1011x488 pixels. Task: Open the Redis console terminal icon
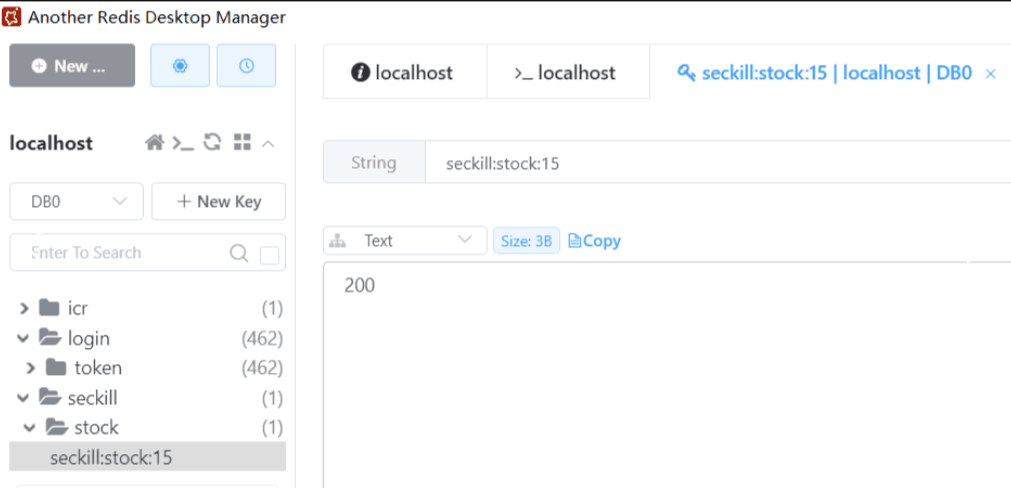(182, 143)
